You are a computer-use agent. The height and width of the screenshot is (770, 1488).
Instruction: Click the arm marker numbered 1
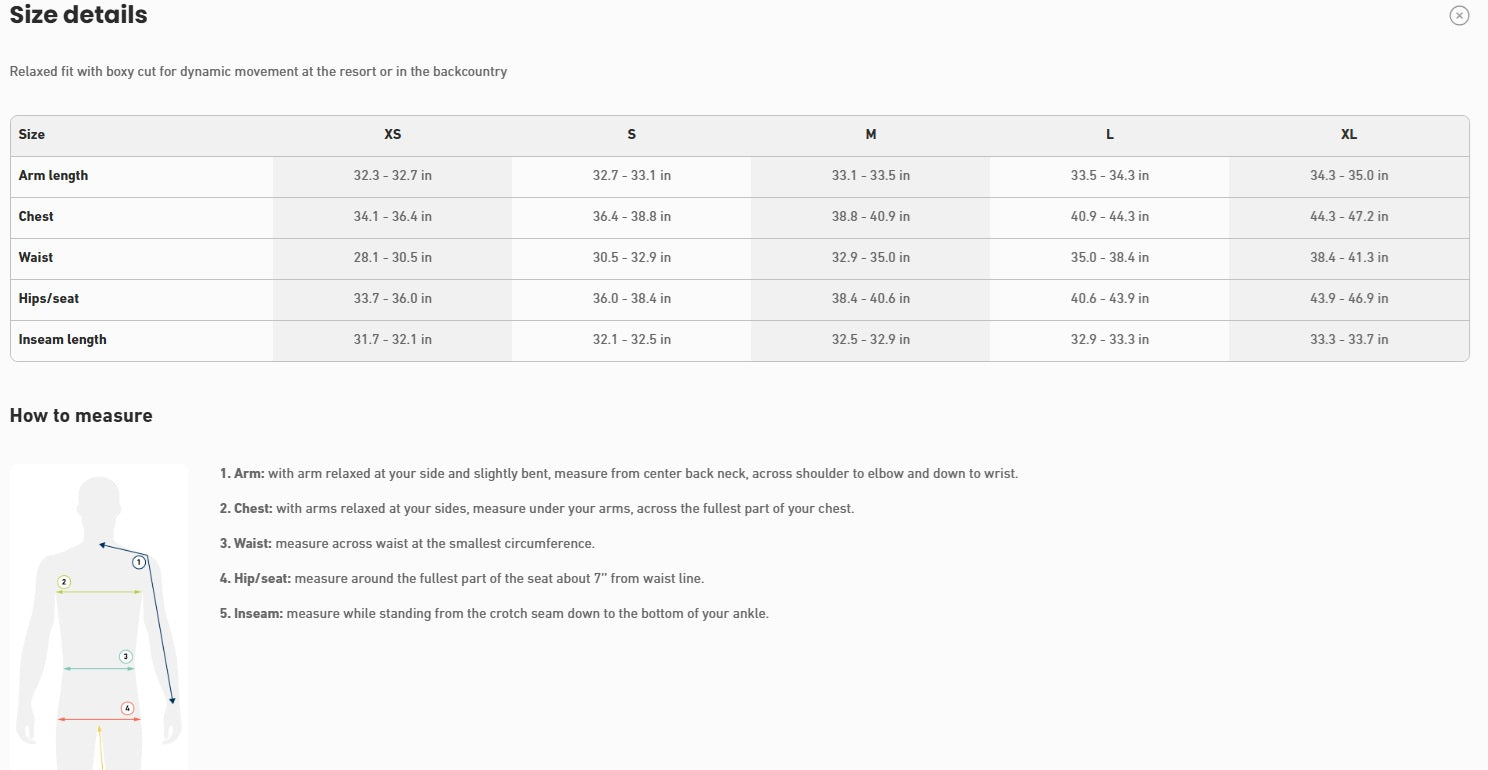click(x=139, y=563)
